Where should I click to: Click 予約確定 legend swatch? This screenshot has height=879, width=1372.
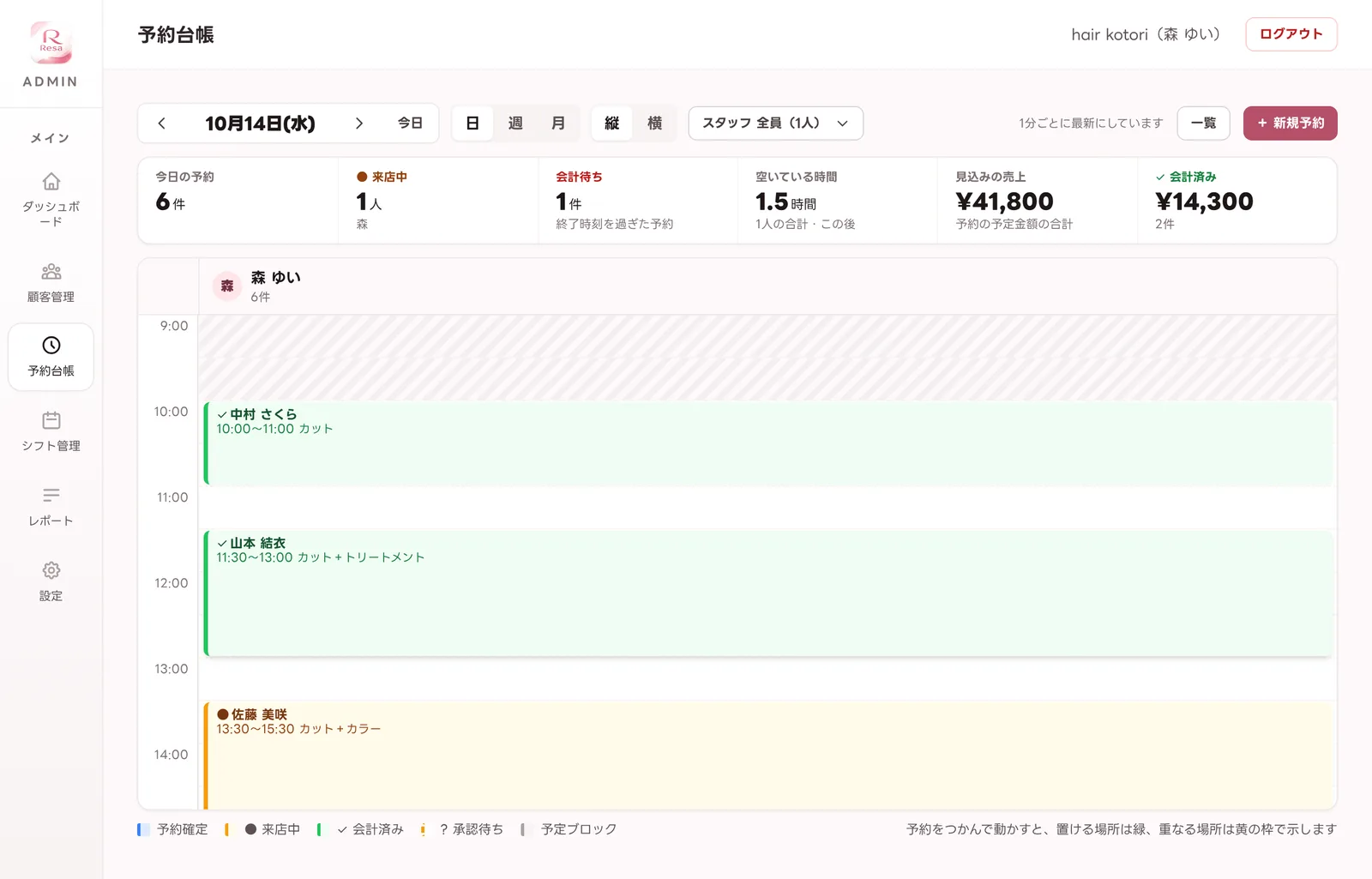[143, 829]
